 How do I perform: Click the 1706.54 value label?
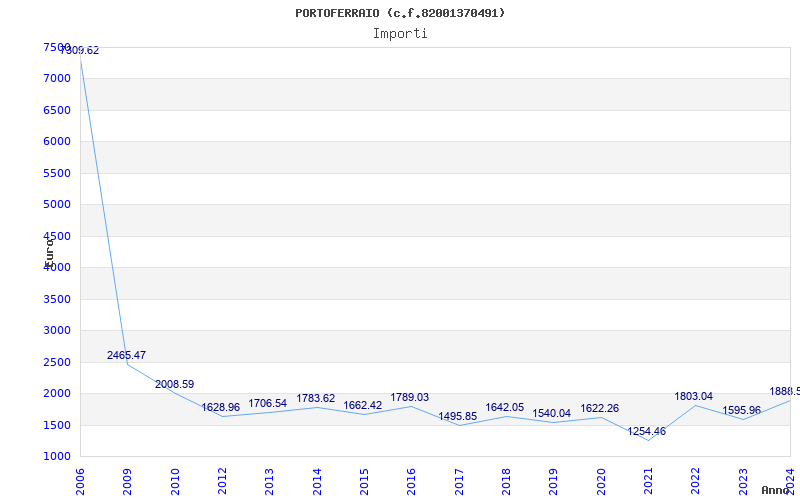tap(267, 404)
